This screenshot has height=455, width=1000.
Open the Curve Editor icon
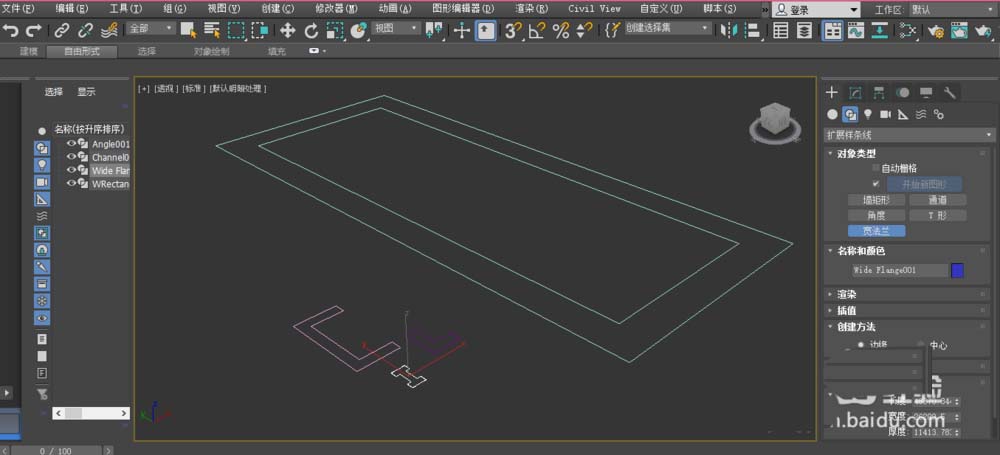tap(855, 30)
